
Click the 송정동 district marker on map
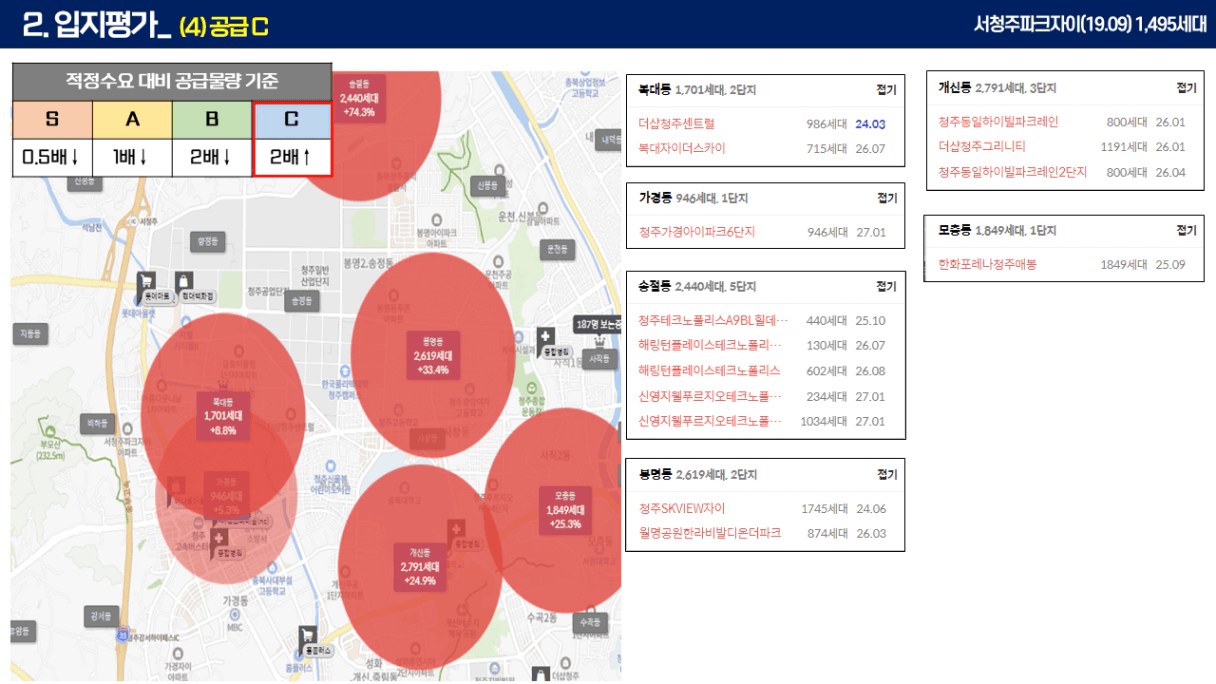point(300,300)
